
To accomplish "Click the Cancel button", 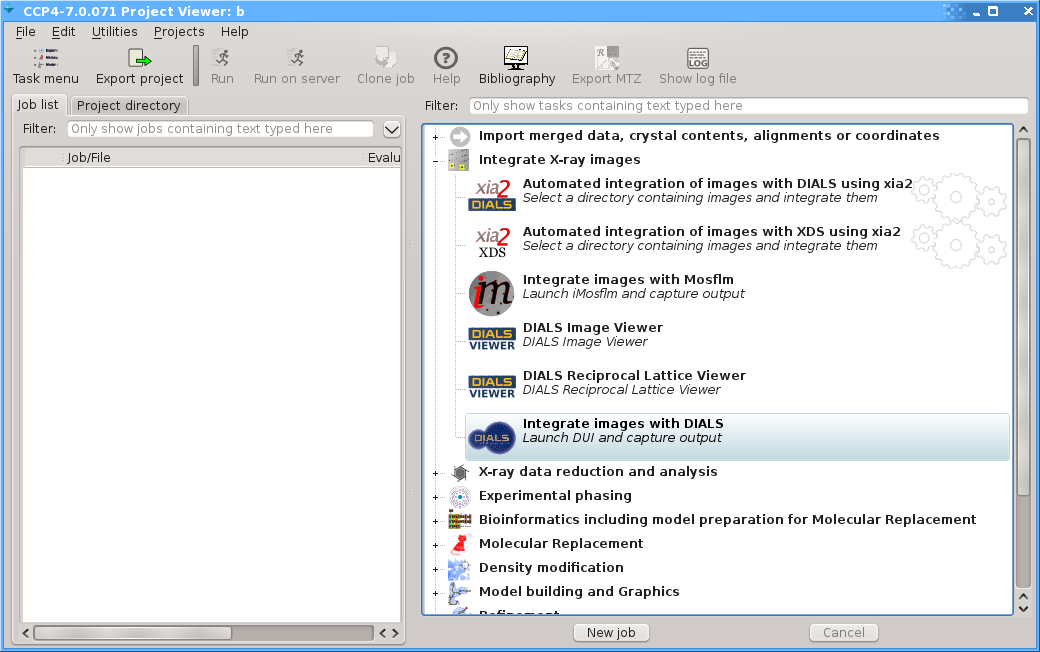I will 844,633.
